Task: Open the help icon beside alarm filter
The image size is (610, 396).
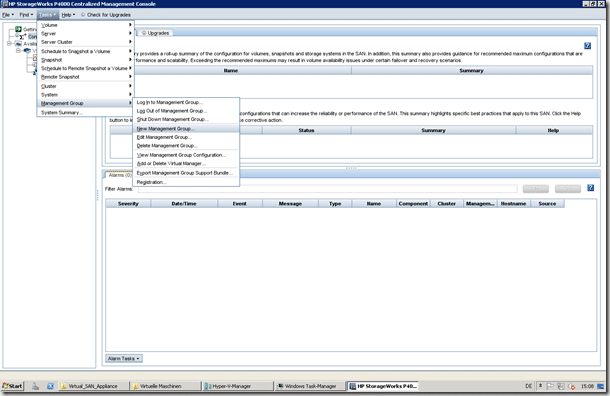Action: point(591,188)
